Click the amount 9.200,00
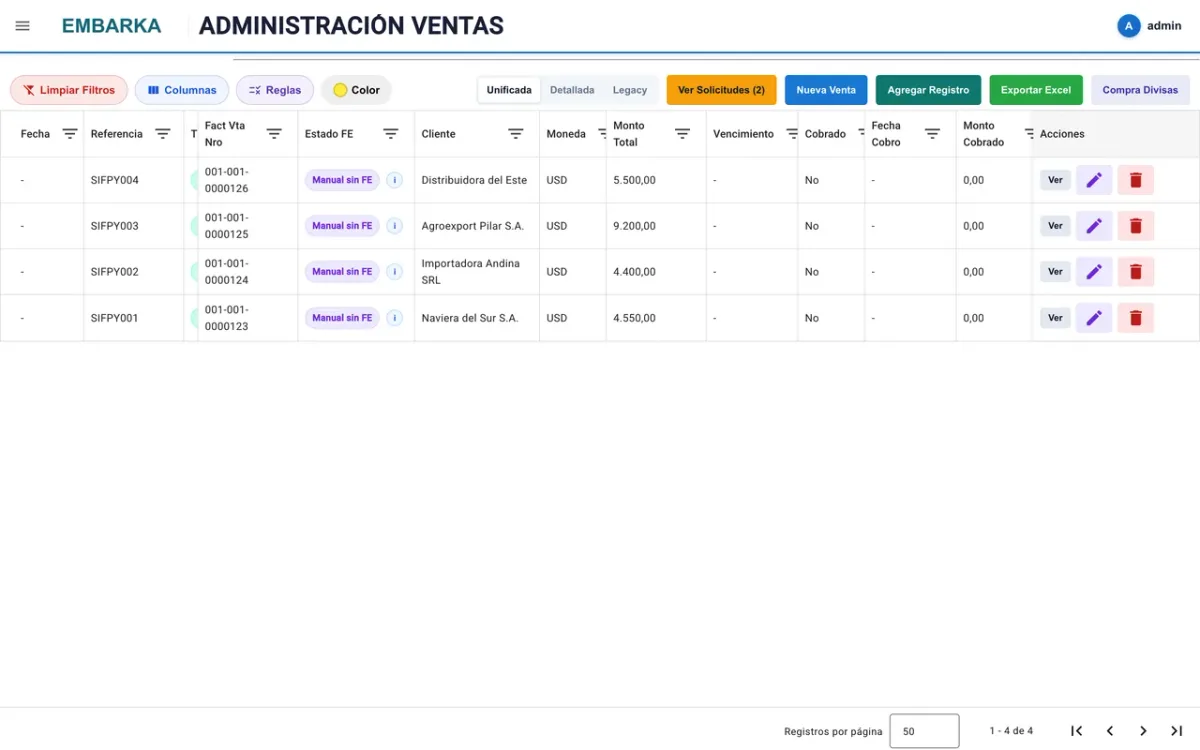Image resolution: width=1200 pixels, height=750 pixels. click(x=635, y=226)
